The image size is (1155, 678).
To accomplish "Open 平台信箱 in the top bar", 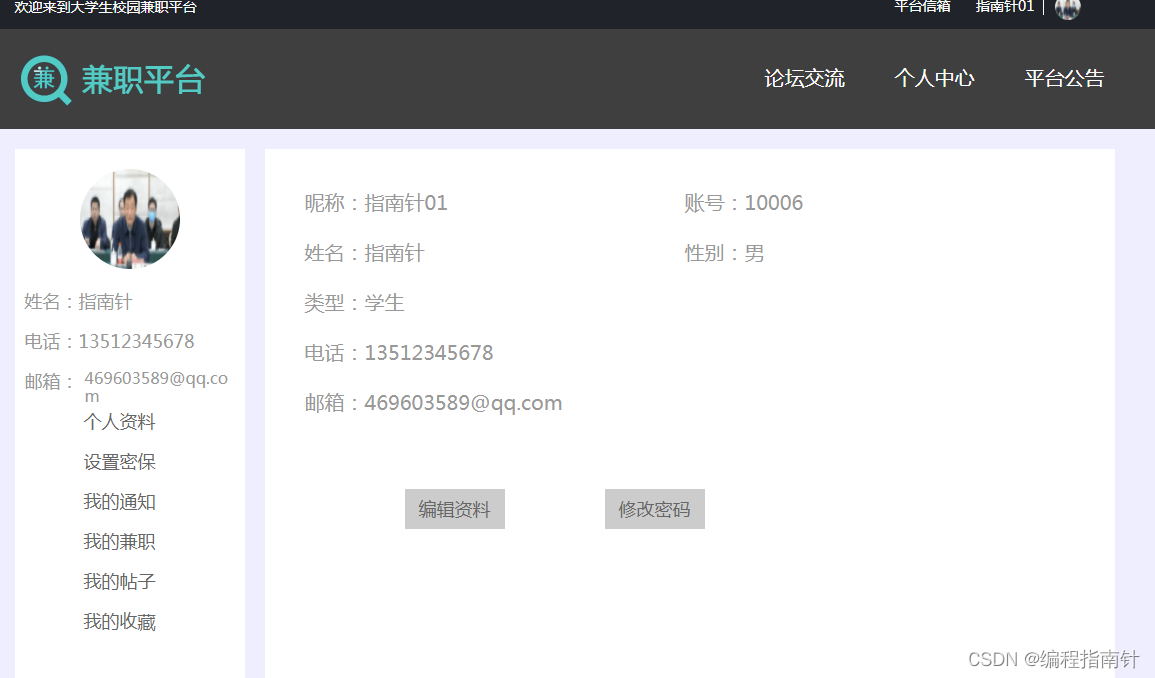I will click(922, 7).
